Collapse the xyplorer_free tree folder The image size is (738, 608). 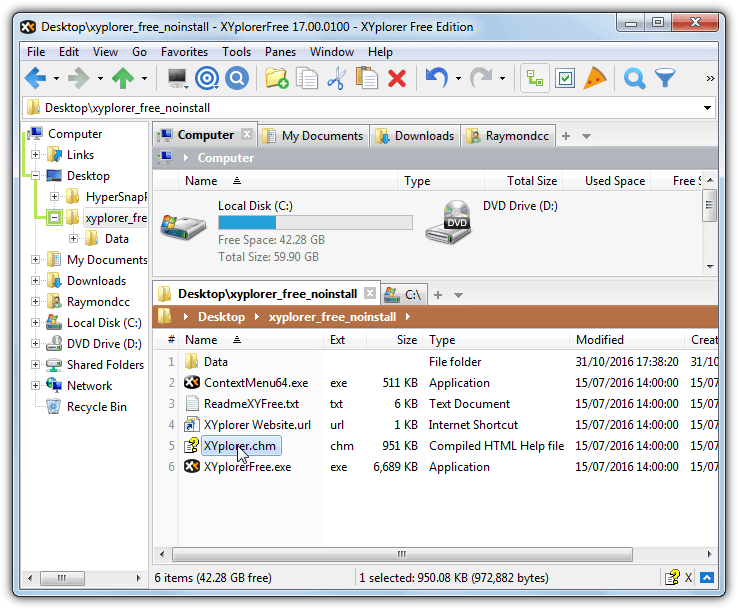(x=55, y=217)
